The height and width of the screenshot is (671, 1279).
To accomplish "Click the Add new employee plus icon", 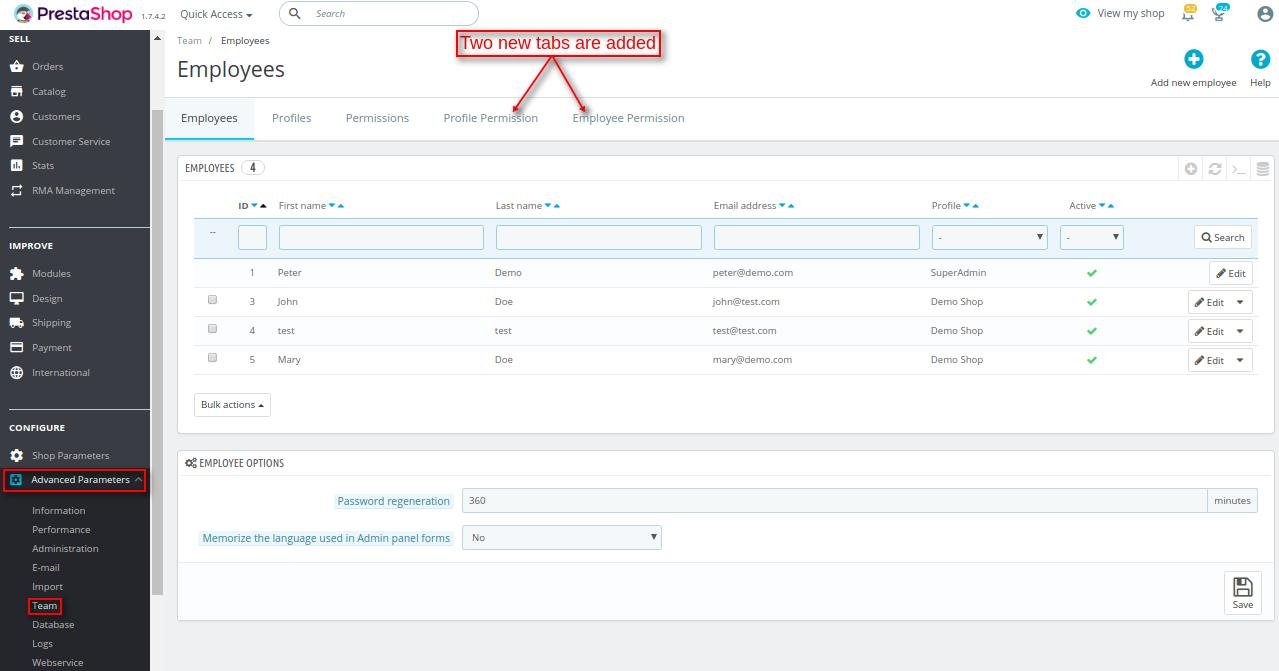I will pyautogui.click(x=1193, y=59).
